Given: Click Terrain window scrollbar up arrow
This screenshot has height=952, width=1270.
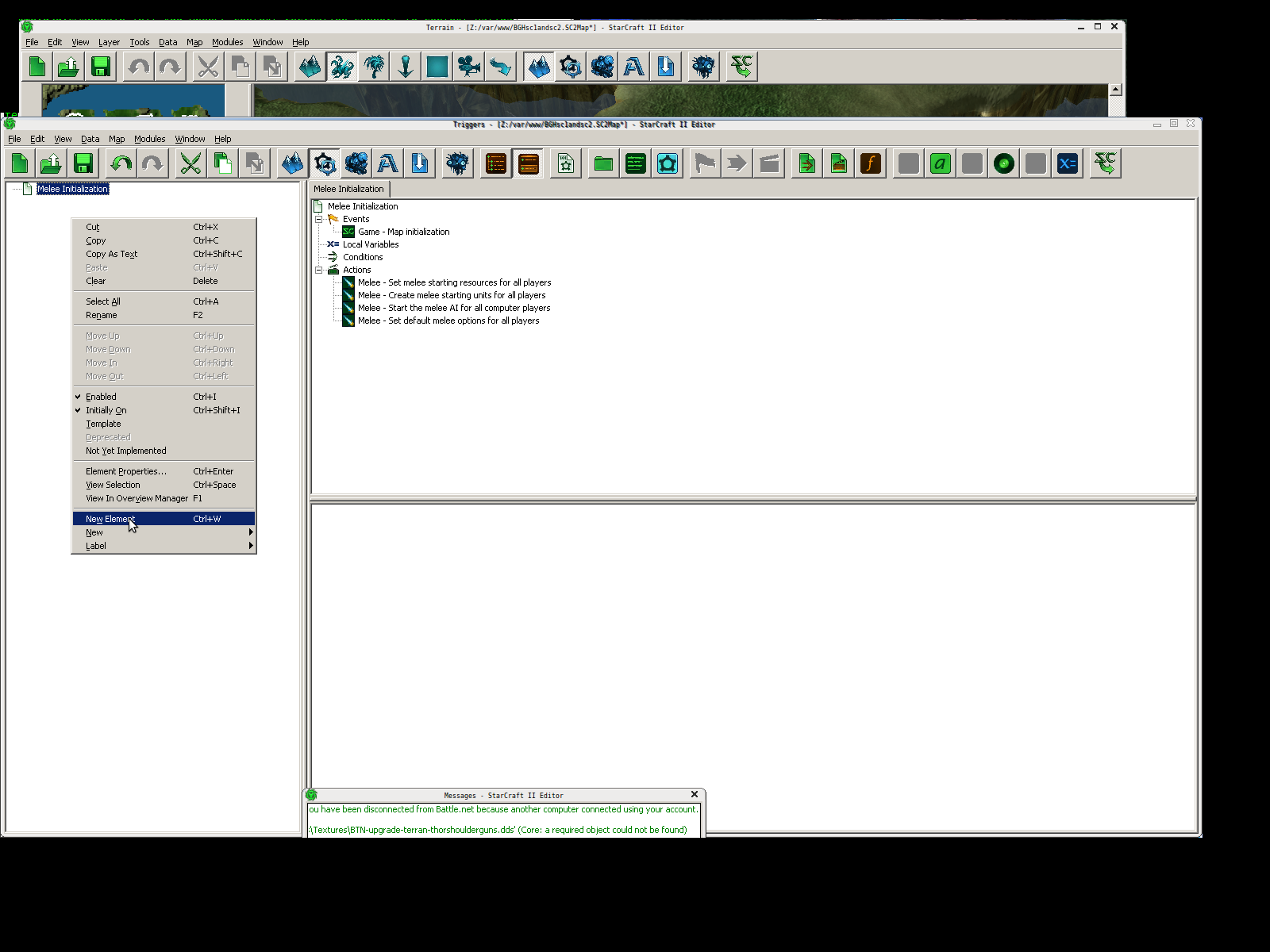Looking at the screenshot, I should tap(1115, 90).
